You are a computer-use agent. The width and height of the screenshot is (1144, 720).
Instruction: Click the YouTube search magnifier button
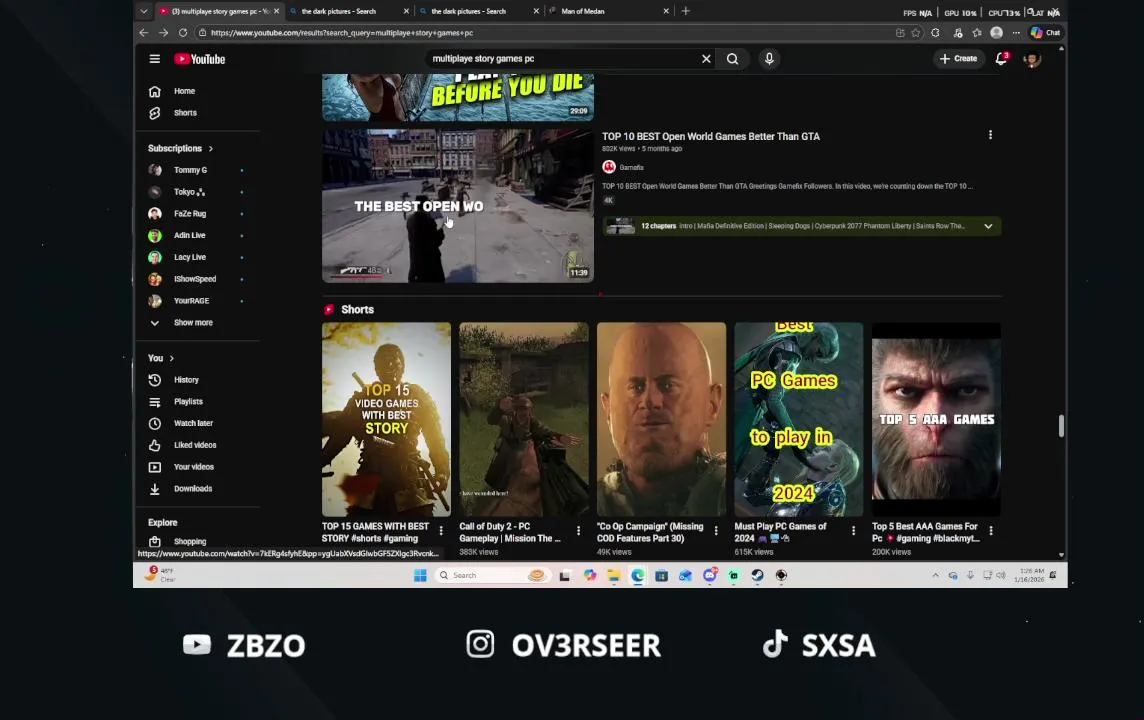(733, 59)
